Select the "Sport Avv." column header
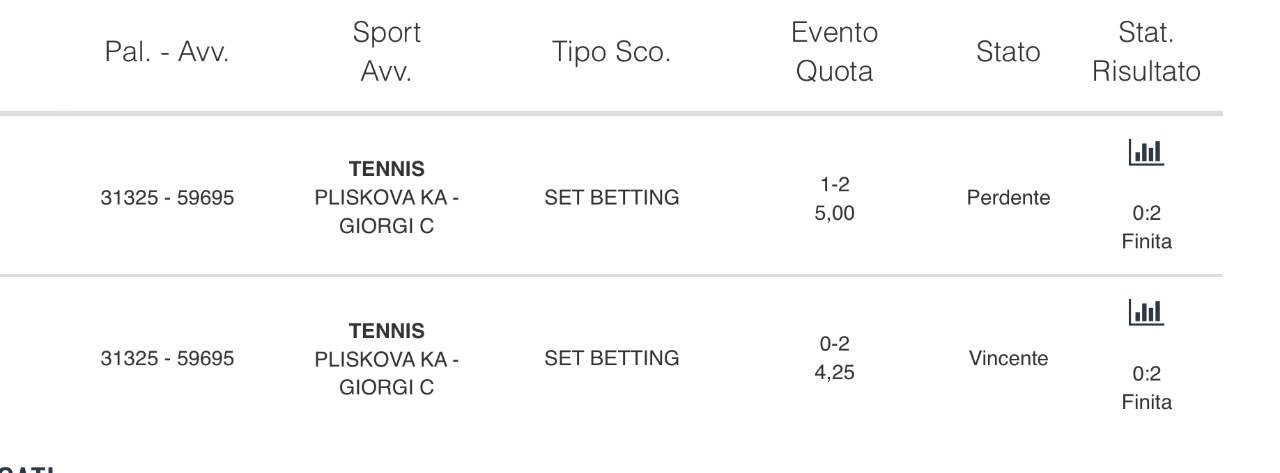 tap(389, 53)
